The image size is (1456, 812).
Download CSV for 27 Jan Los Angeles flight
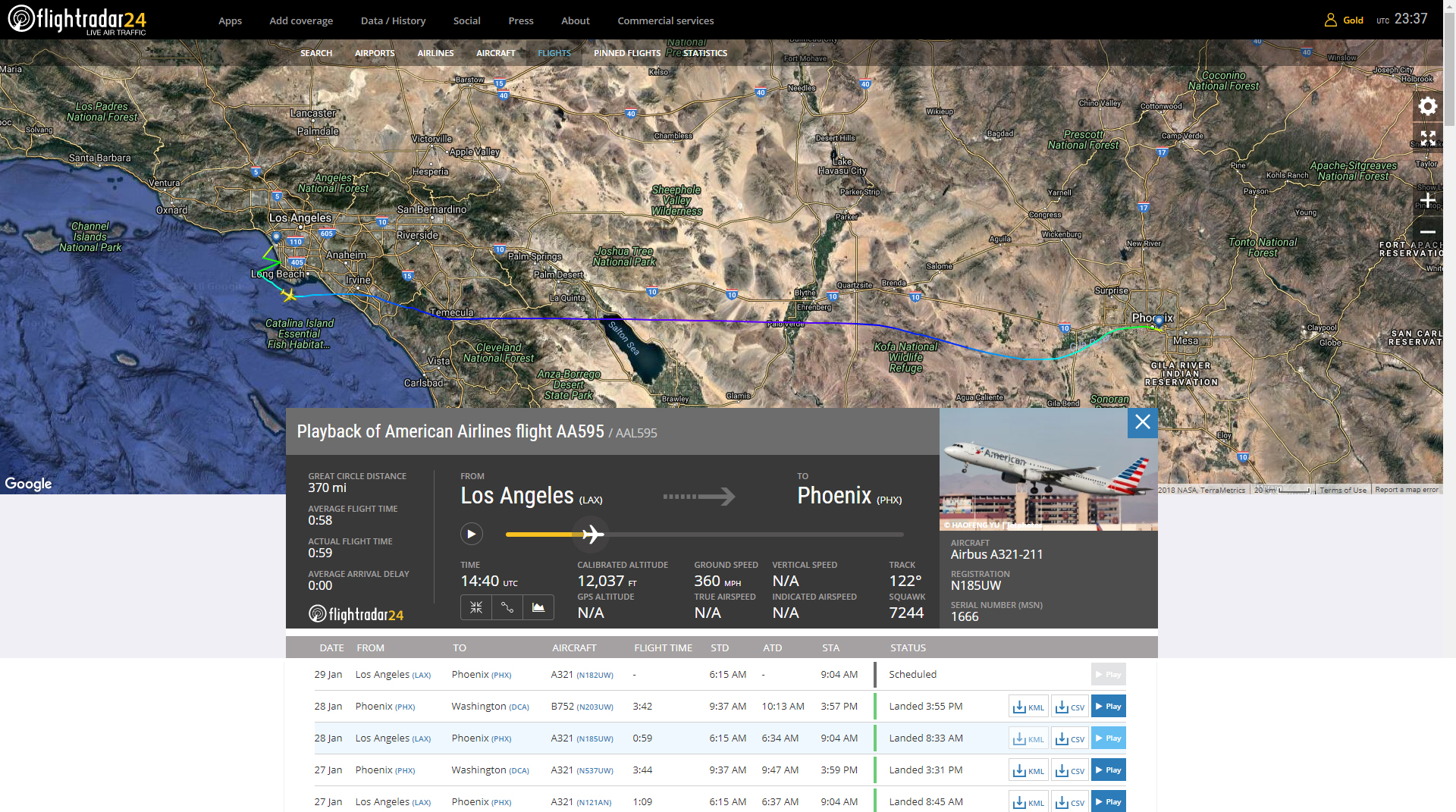coord(1069,801)
